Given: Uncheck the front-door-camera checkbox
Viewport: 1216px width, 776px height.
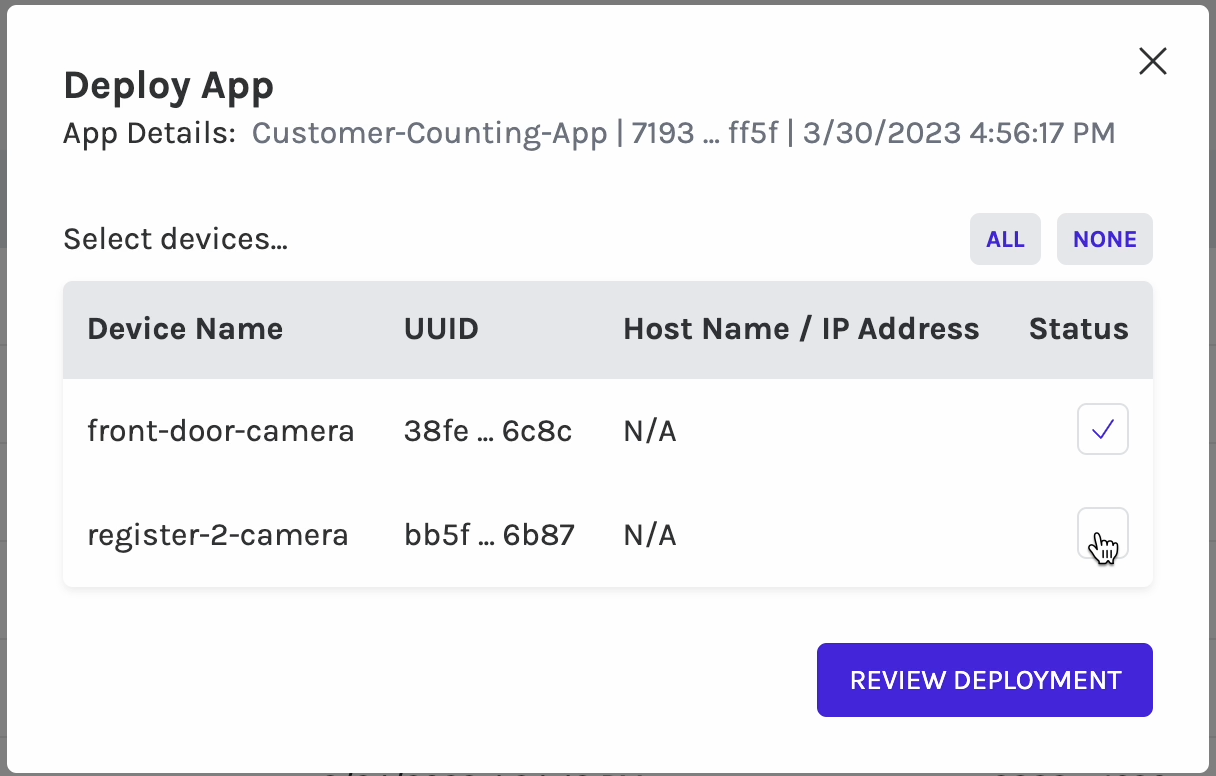Looking at the screenshot, I should coord(1102,430).
